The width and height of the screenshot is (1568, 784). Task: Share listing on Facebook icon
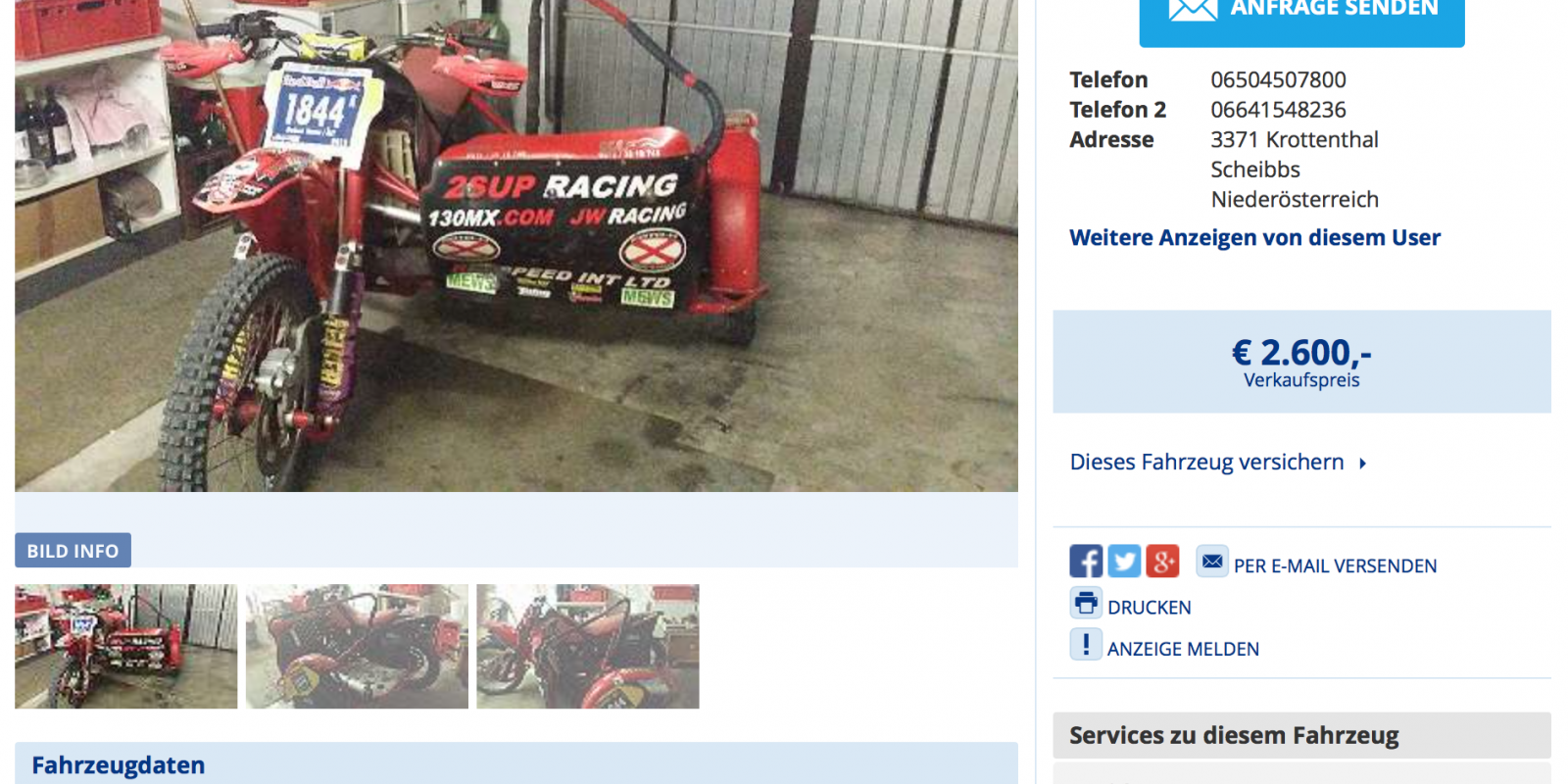pos(1085,562)
